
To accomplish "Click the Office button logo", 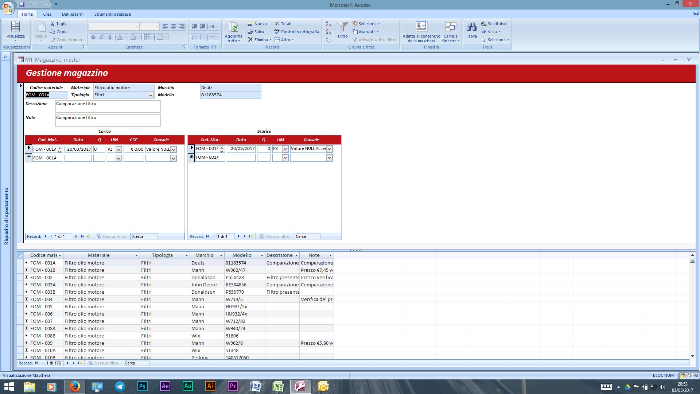I will pos(8,8).
